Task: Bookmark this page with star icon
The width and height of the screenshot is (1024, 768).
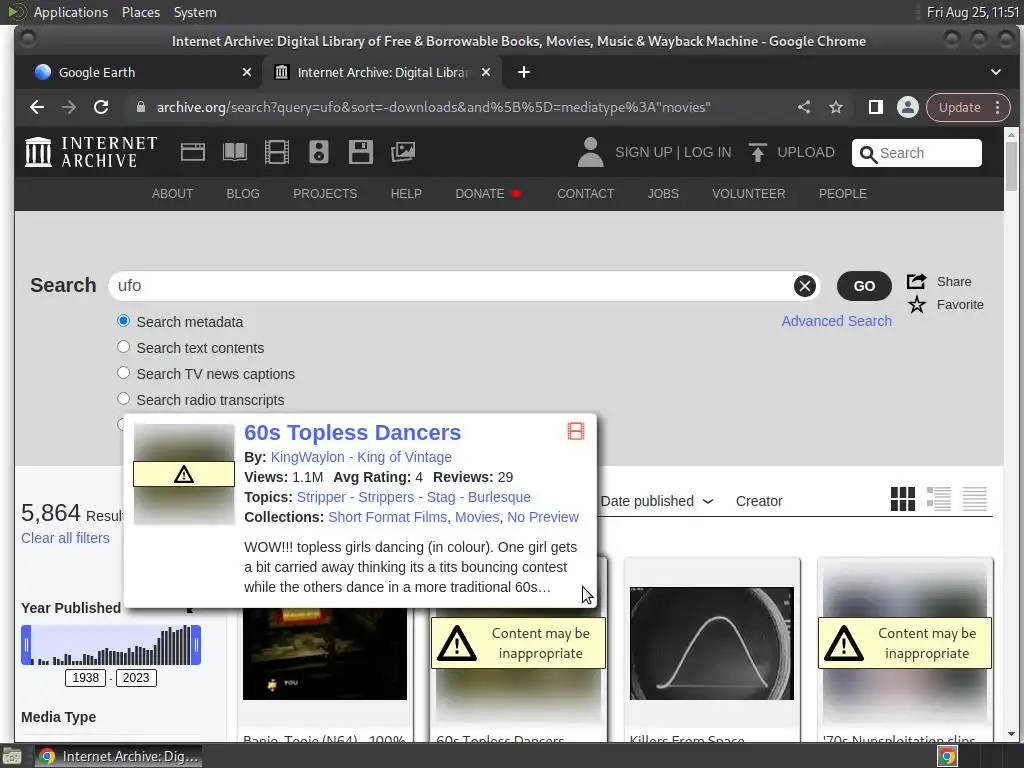Action: tap(836, 107)
